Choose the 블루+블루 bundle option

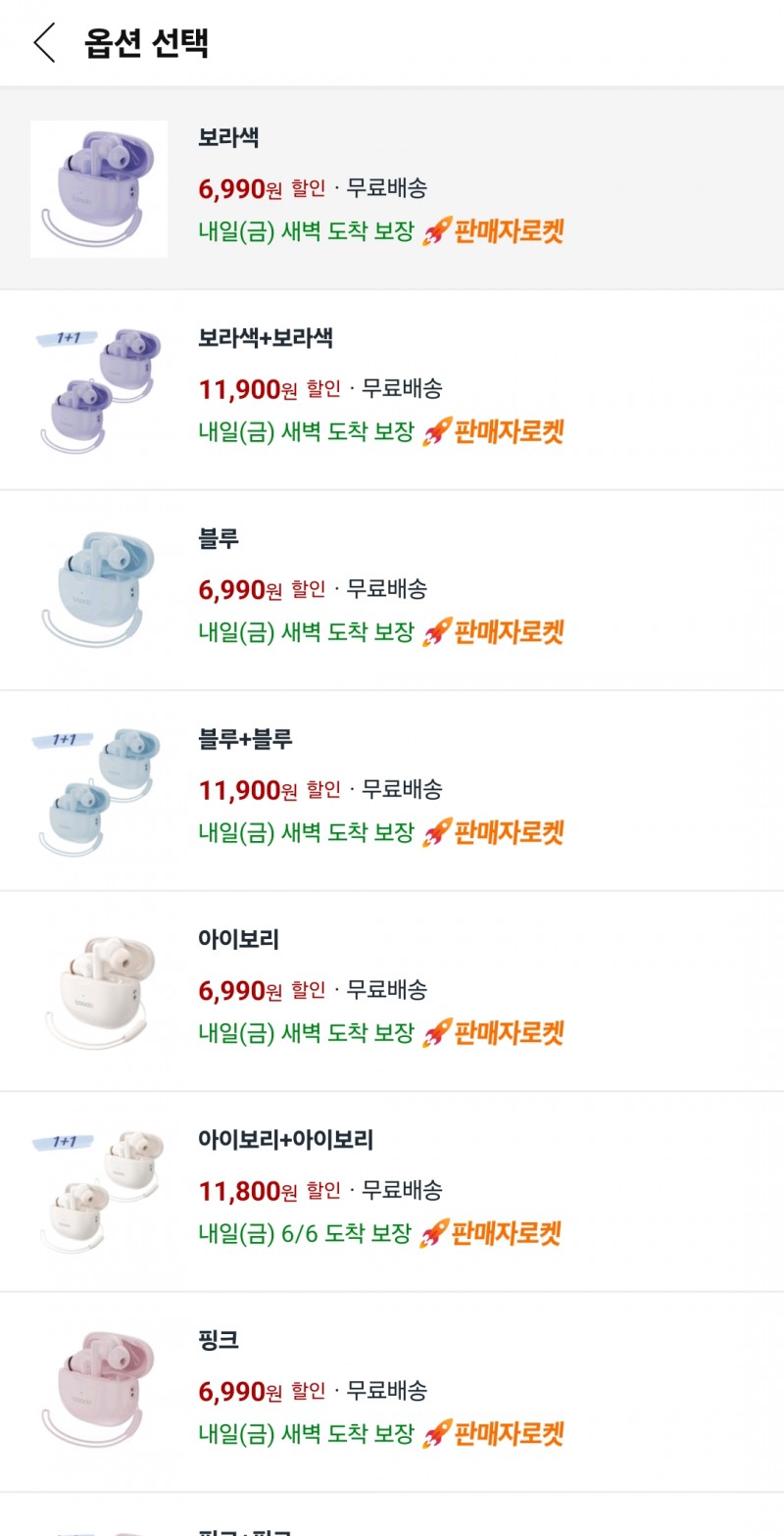(x=245, y=739)
